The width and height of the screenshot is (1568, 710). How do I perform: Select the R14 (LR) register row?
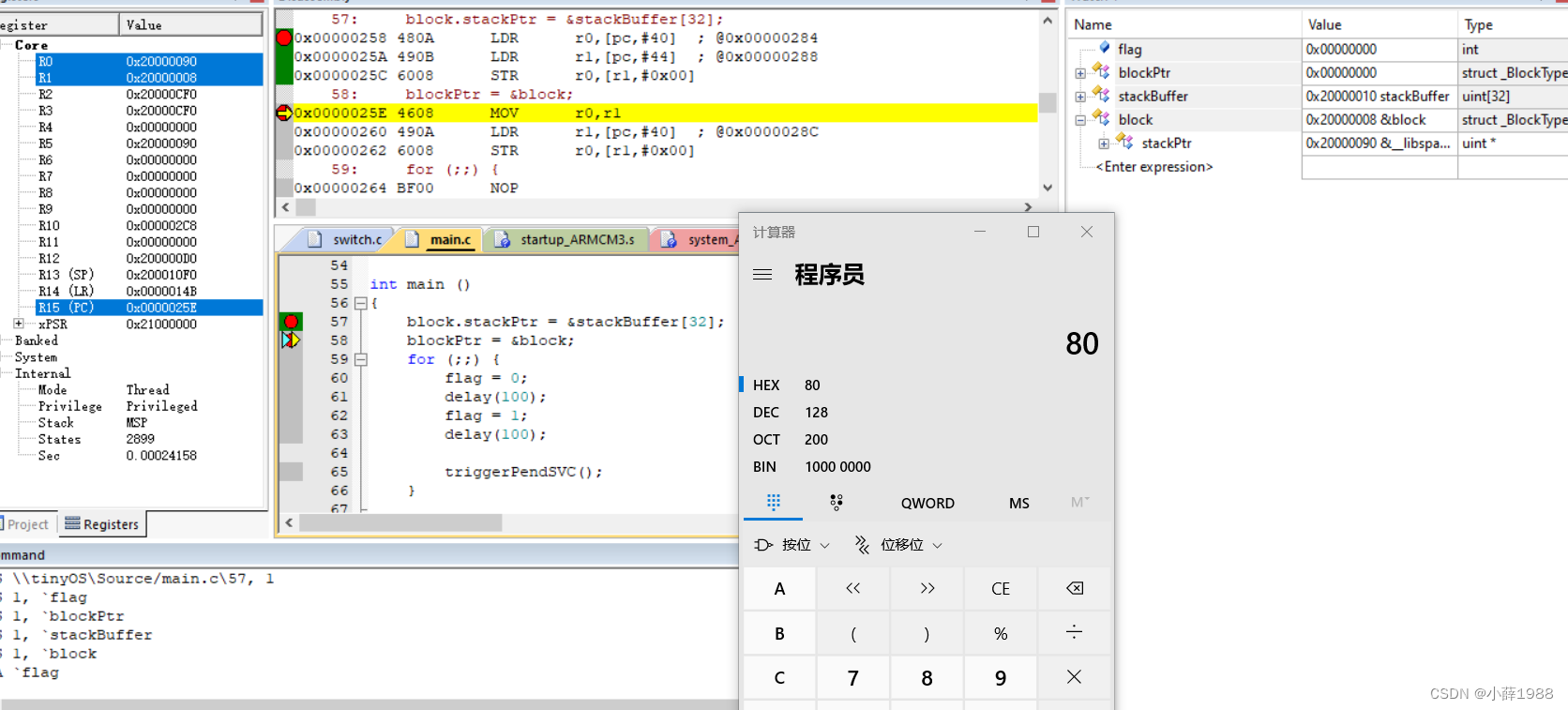[x=149, y=291]
